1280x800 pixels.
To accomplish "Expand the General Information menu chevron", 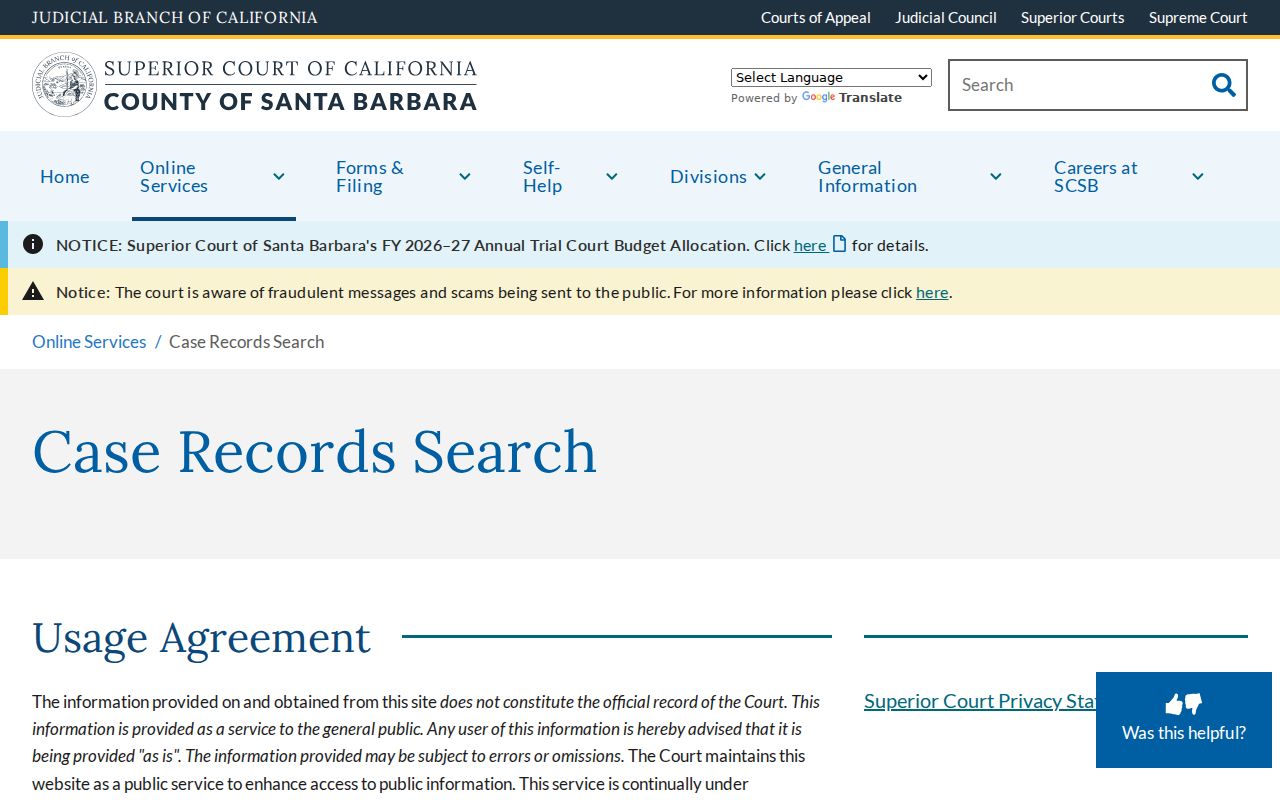I will pyautogui.click(x=996, y=177).
